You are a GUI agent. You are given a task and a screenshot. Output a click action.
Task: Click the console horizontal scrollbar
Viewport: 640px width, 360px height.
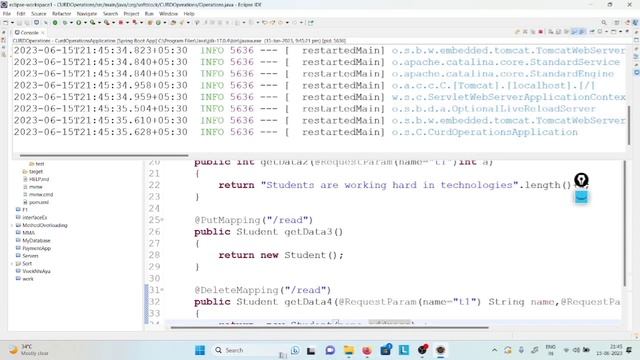point(104,155)
